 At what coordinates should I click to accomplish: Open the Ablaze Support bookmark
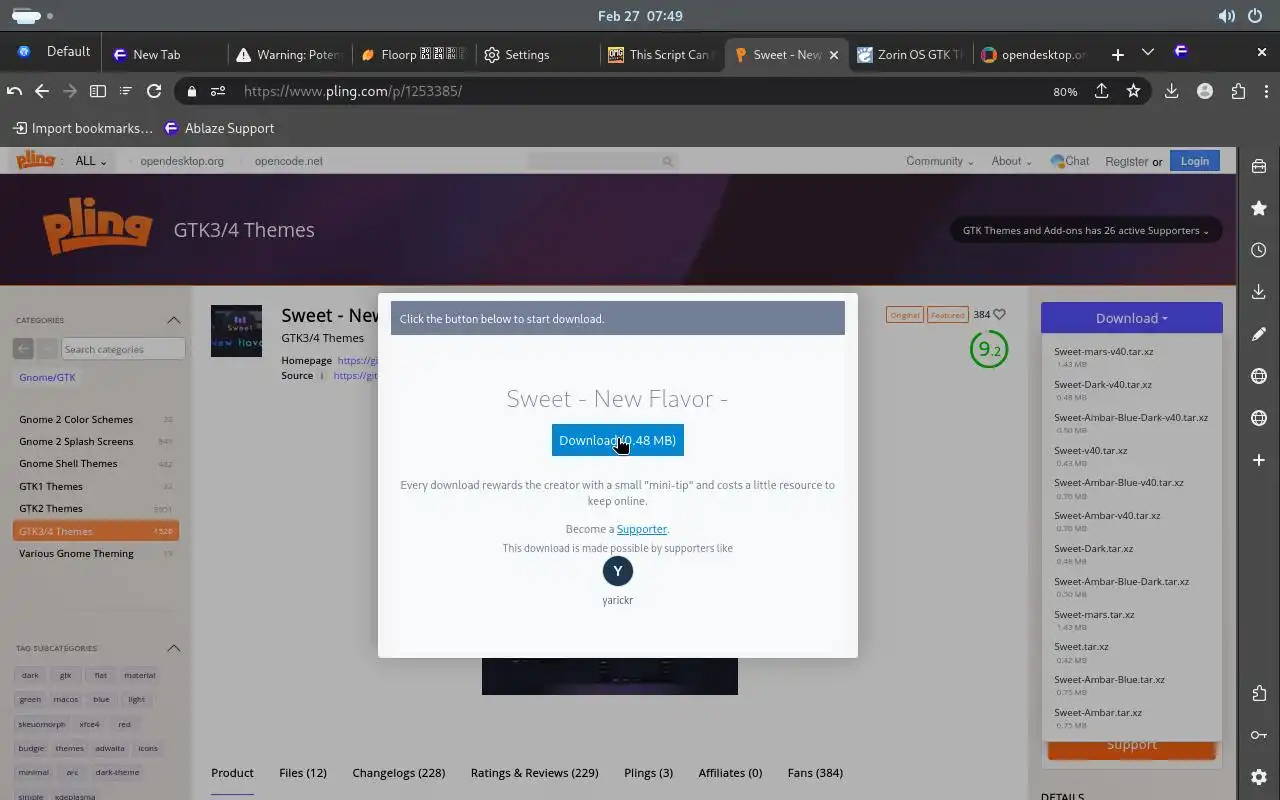tap(219, 128)
